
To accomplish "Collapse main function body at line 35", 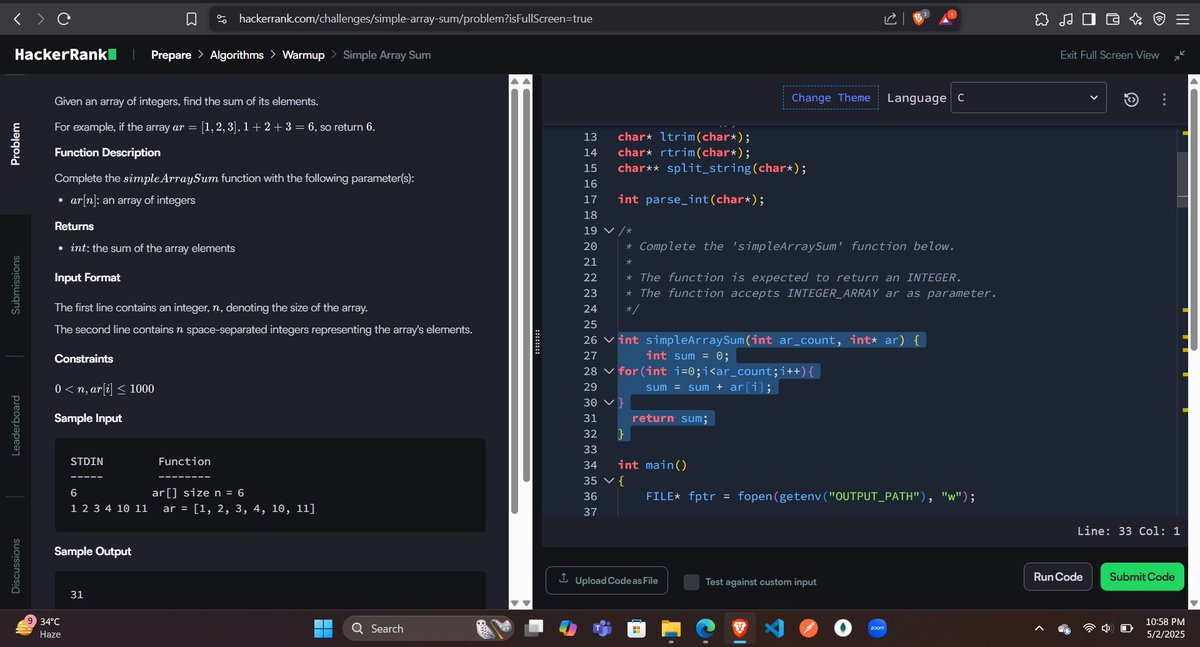I will [609, 481].
